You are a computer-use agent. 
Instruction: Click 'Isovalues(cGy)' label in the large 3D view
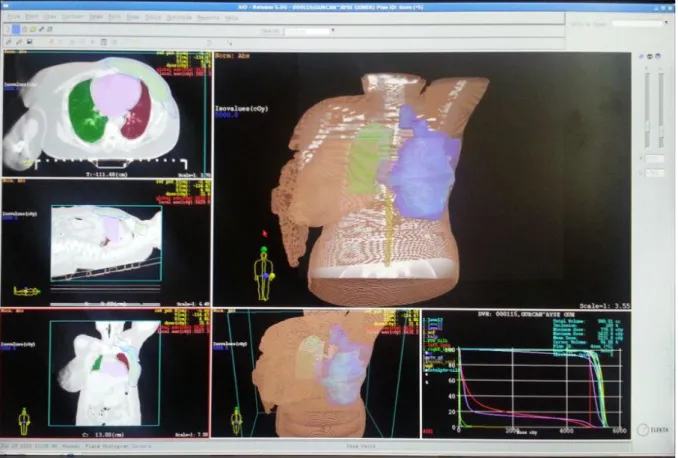click(241, 109)
